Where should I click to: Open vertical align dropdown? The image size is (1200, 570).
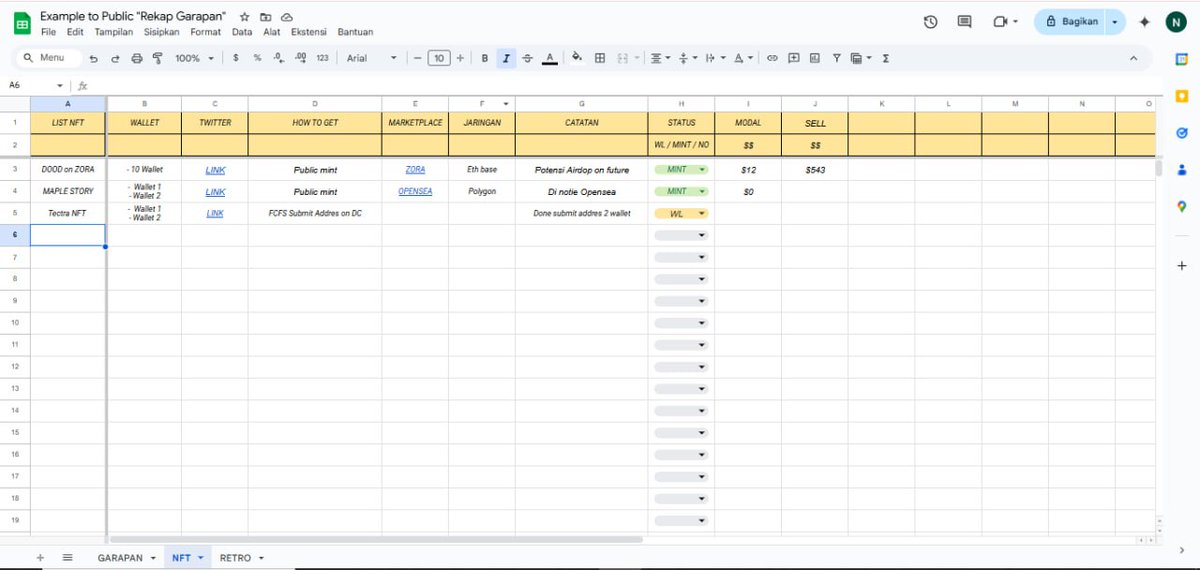pos(688,58)
